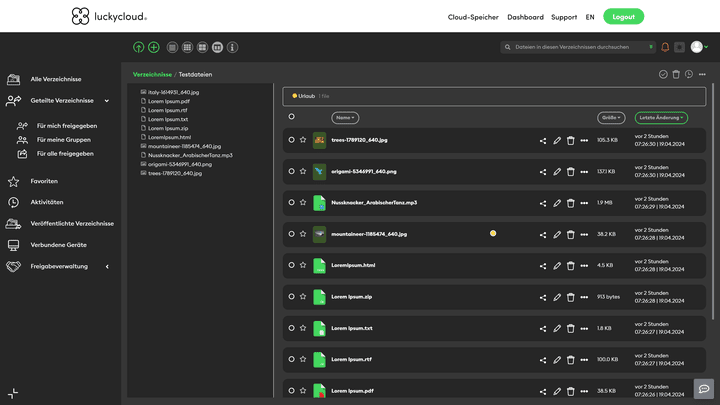The image size is (720, 405).
Task: Open Für alle freigegeben
Action: click(65, 154)
